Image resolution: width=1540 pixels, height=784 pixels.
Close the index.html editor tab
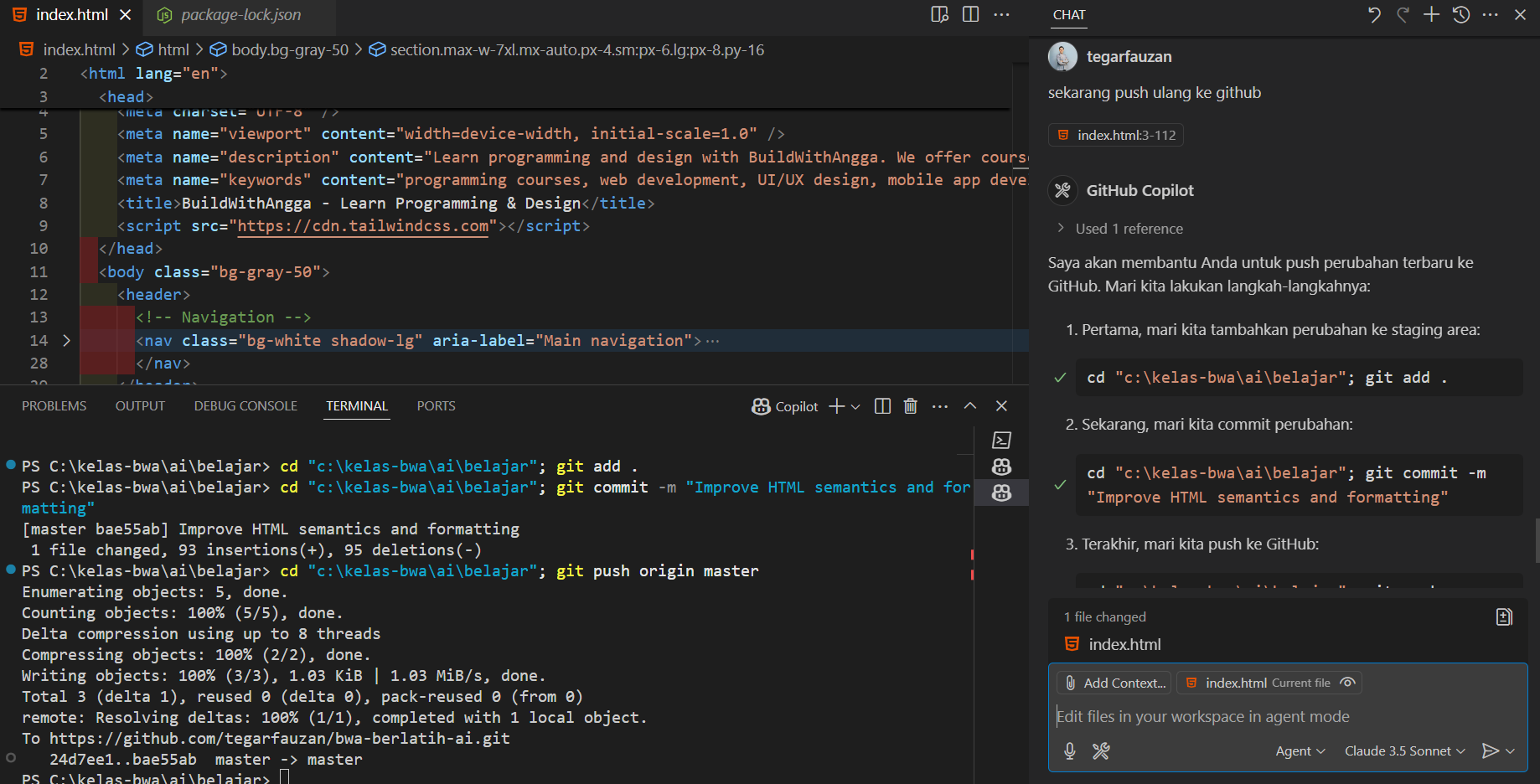click(126, 15)
